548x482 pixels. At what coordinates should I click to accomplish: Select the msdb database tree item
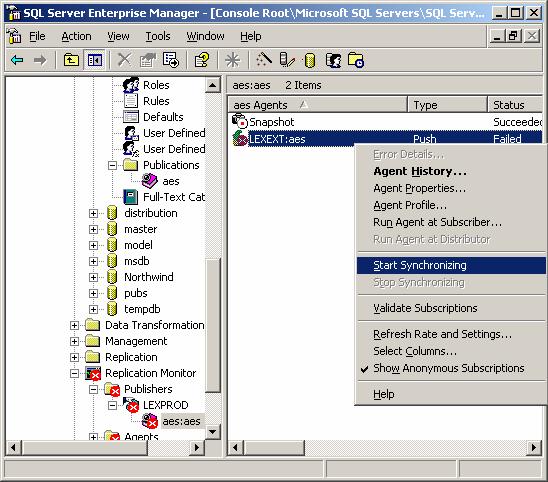tap(137, 261)
